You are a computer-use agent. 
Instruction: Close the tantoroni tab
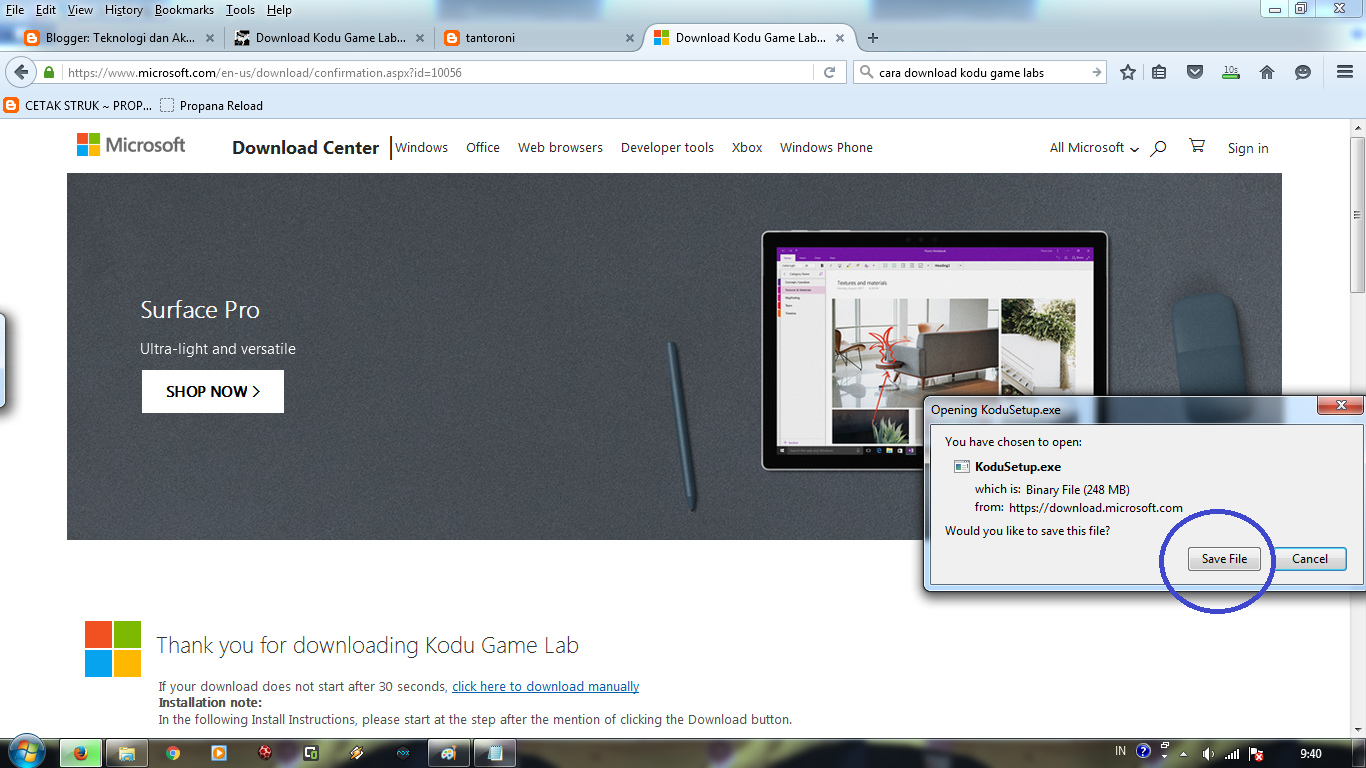tap(629, 38)
